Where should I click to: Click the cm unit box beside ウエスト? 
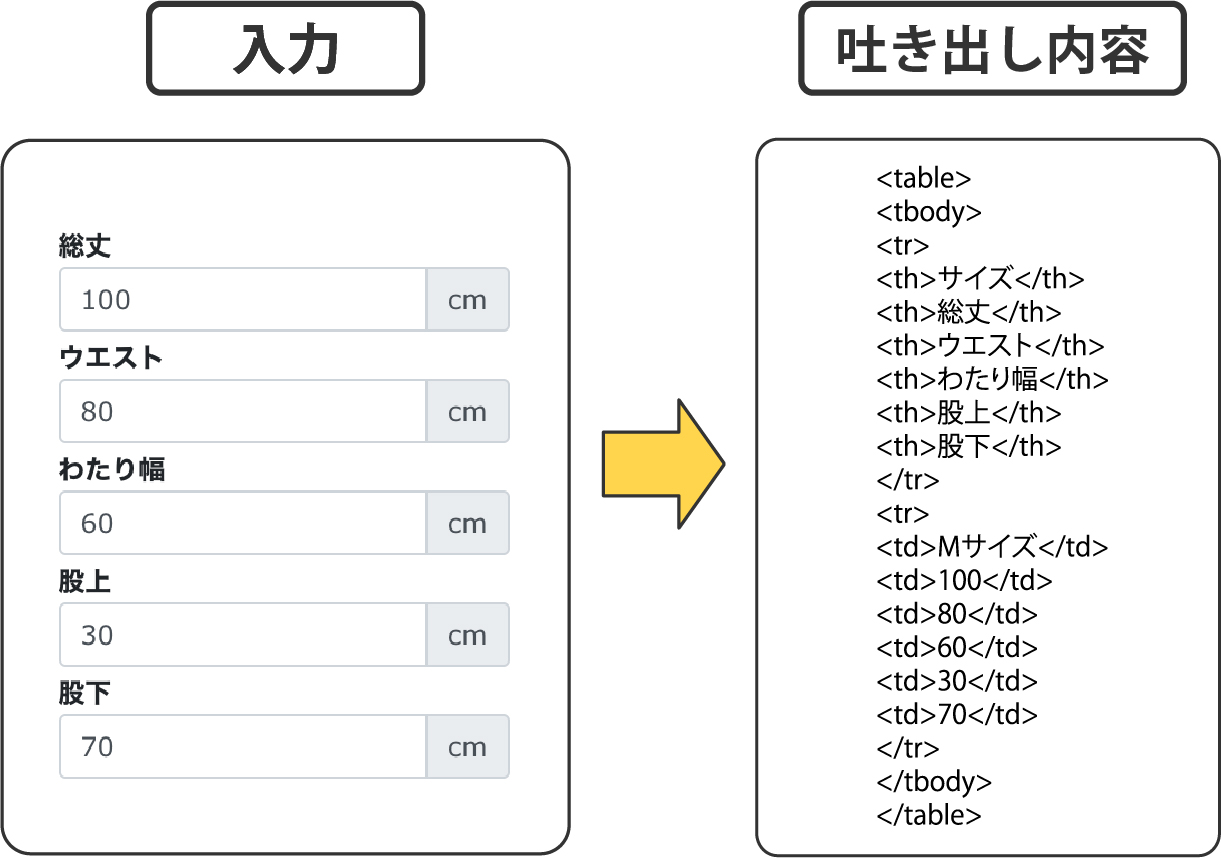467,411
